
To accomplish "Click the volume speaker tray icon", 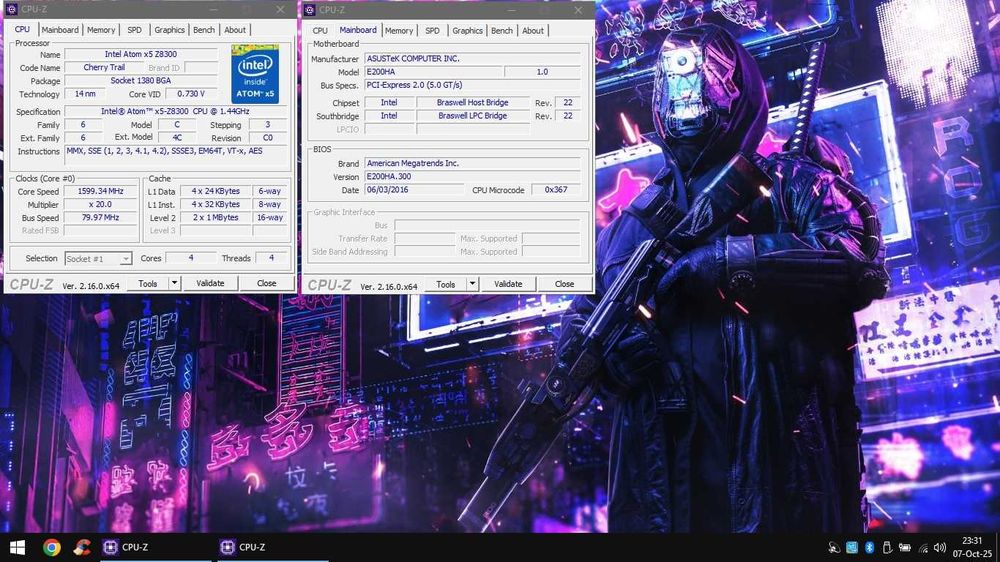I will (939, 547).
